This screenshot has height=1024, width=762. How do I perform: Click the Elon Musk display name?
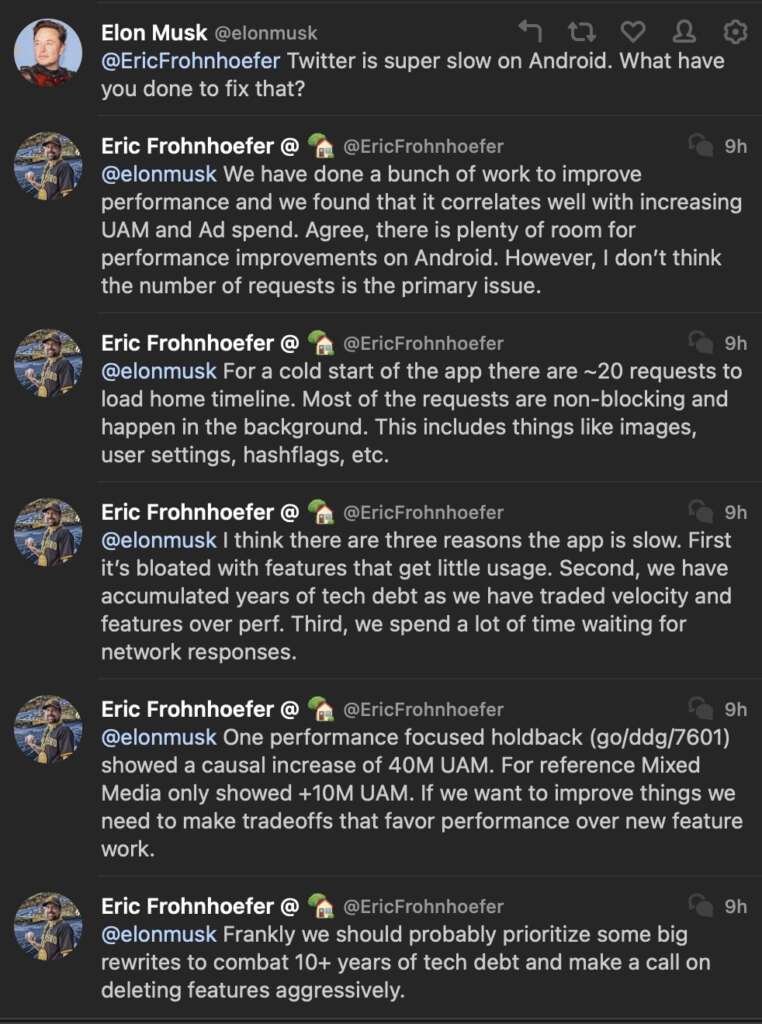(x=154, y=33)
